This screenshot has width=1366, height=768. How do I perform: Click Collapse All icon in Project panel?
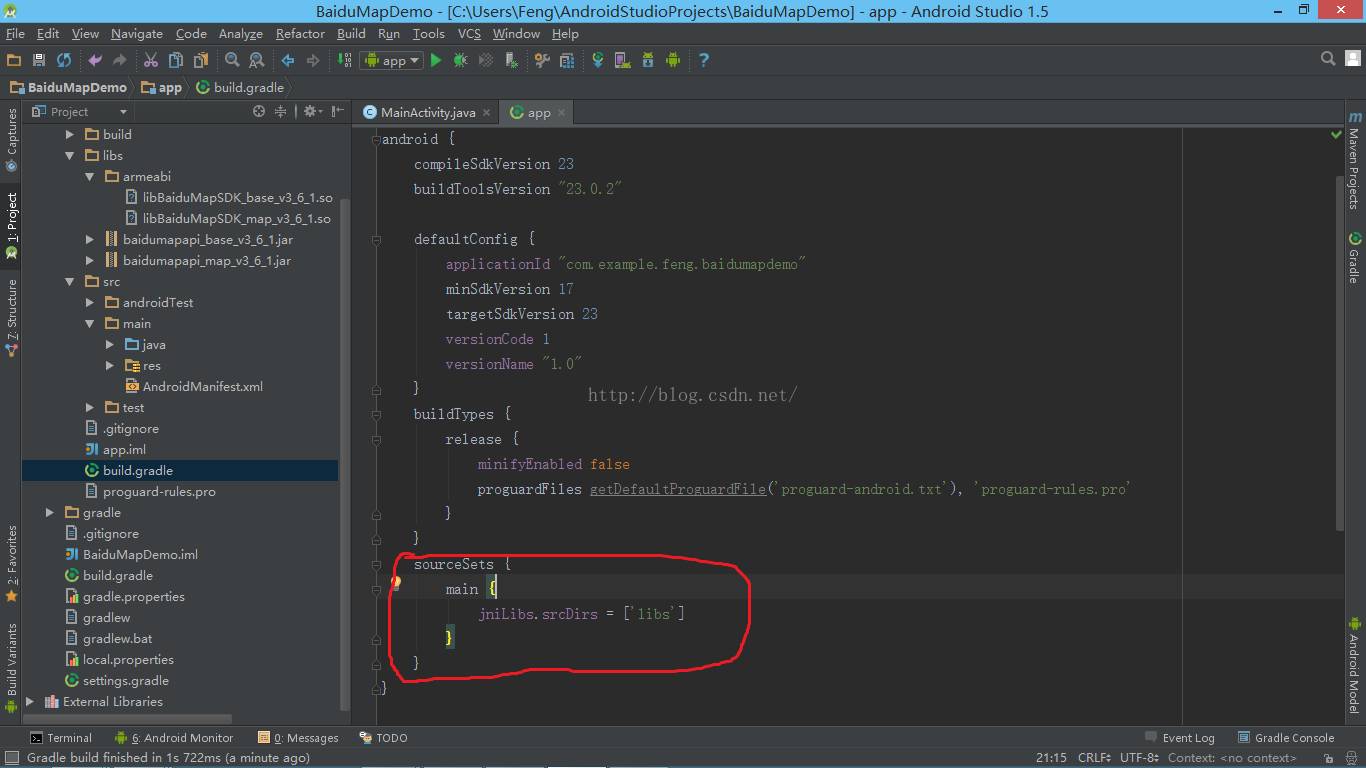point(281,111)
